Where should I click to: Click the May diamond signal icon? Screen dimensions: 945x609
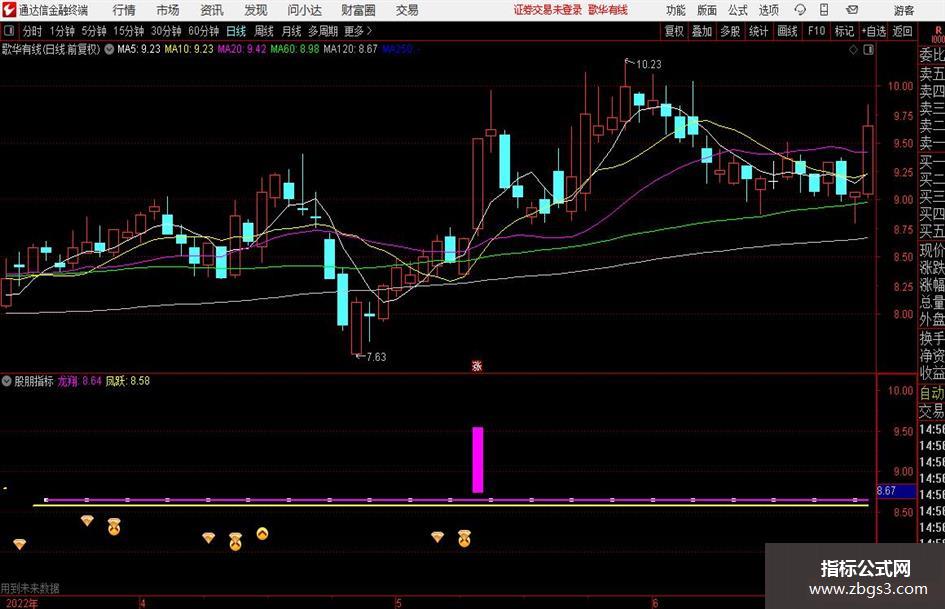pyautogui.click(x=438, y=536)
